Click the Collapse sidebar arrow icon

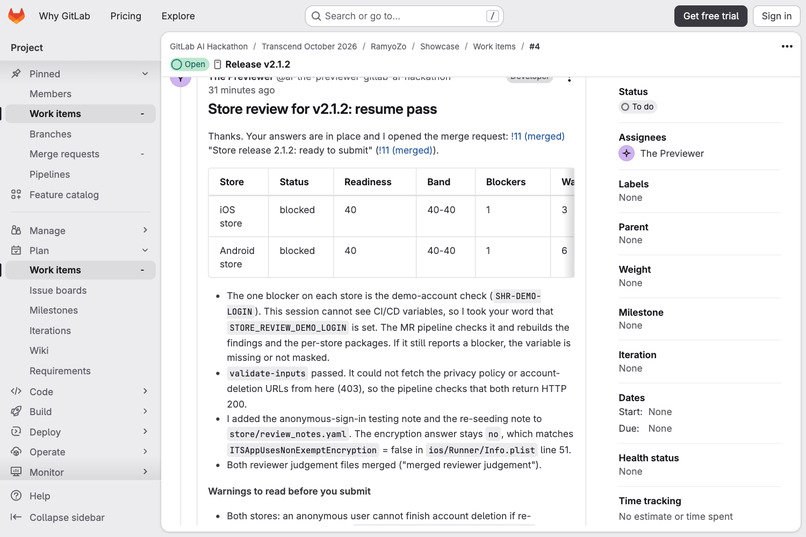pyautogui.click(x=16, y=517)
